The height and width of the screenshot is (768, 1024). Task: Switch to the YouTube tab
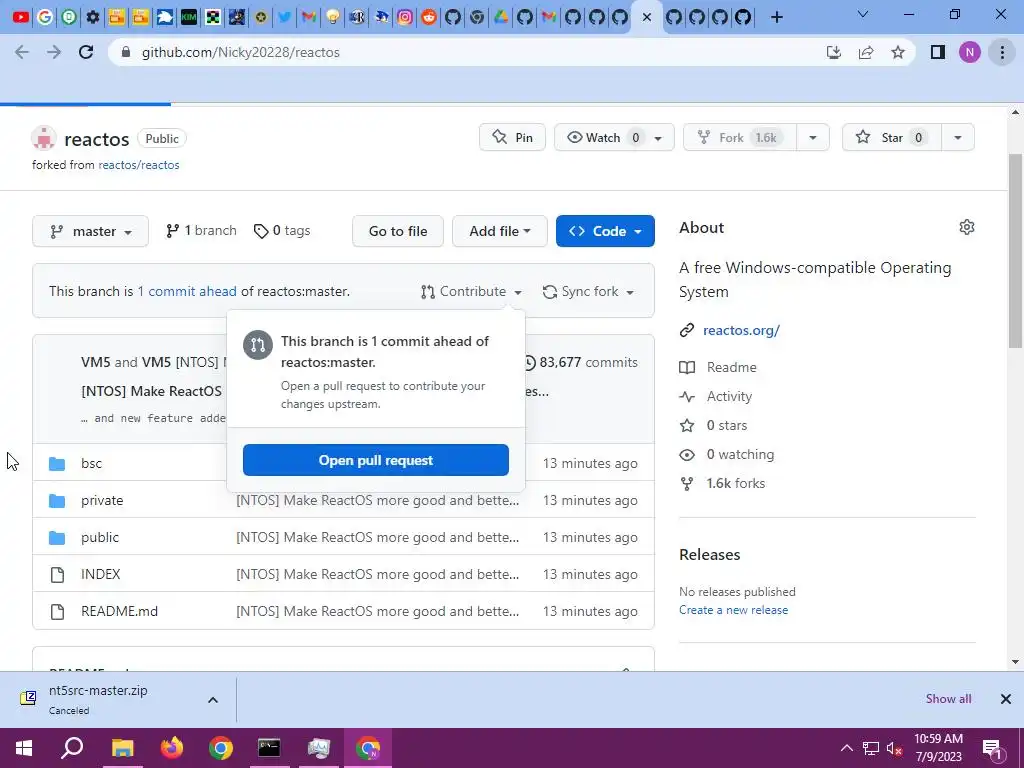pyautogui.click(x=20, y=17)
